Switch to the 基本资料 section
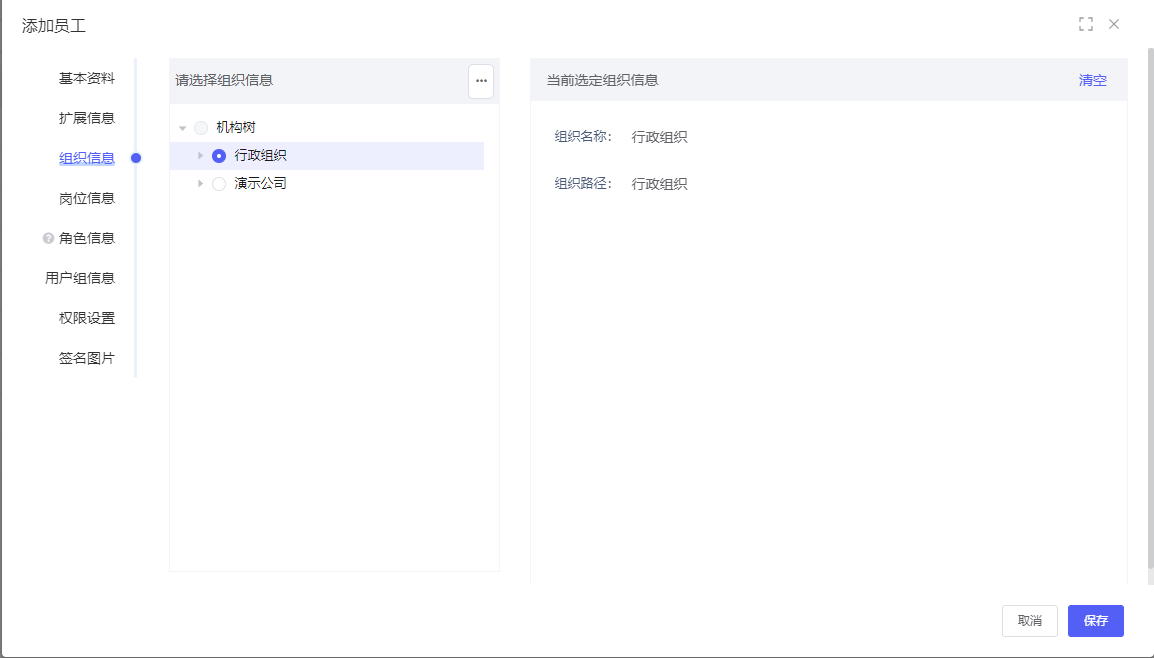The width and height of the screenshot is (1154, 658). pos(86,78)
